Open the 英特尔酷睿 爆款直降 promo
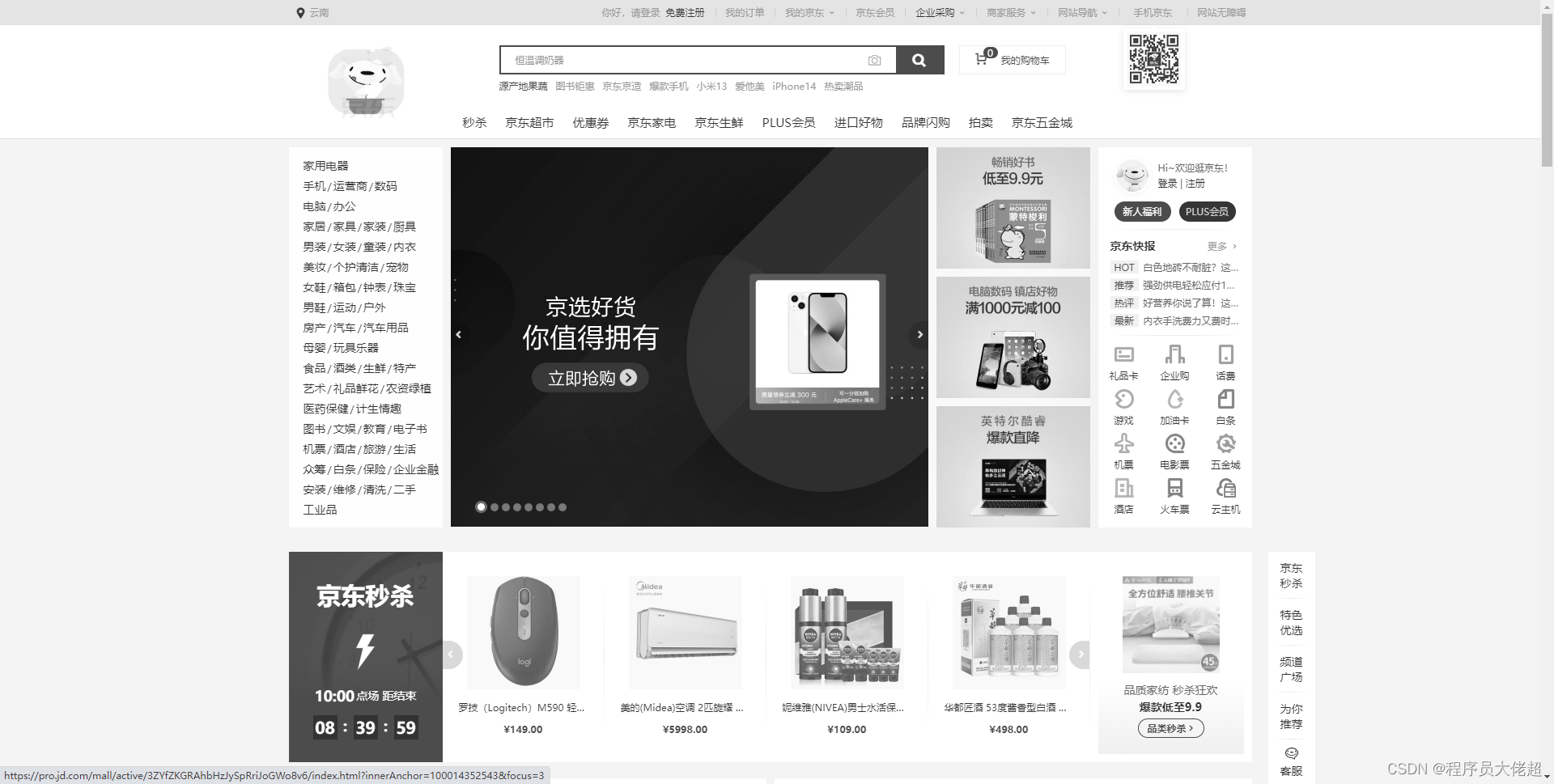The height and width of the screenshot is (784, 1554). tap(1013, 467)
